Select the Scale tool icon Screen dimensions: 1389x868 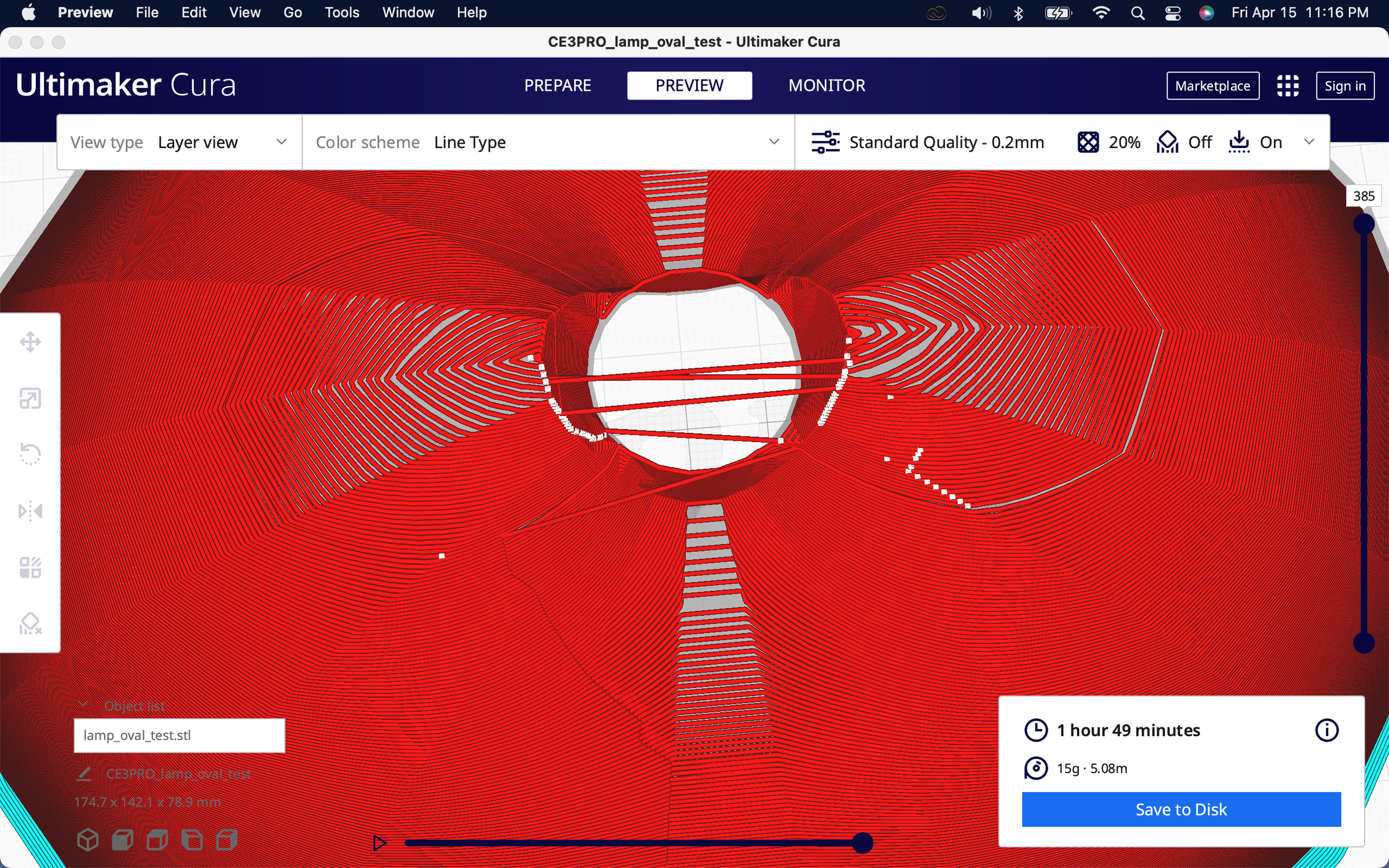pyautogui.click(x=30, y=398)
